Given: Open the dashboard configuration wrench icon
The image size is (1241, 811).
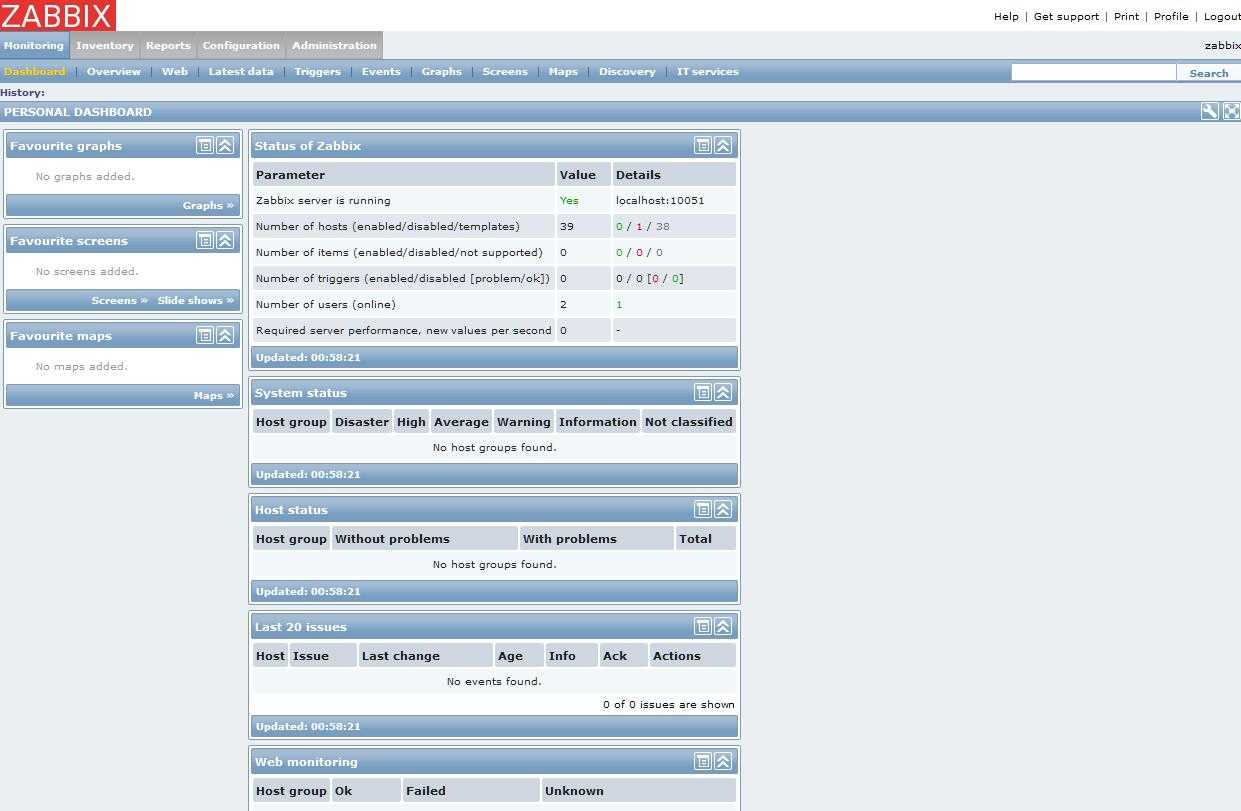Looking at the screenshot, I should point(1209,112).
